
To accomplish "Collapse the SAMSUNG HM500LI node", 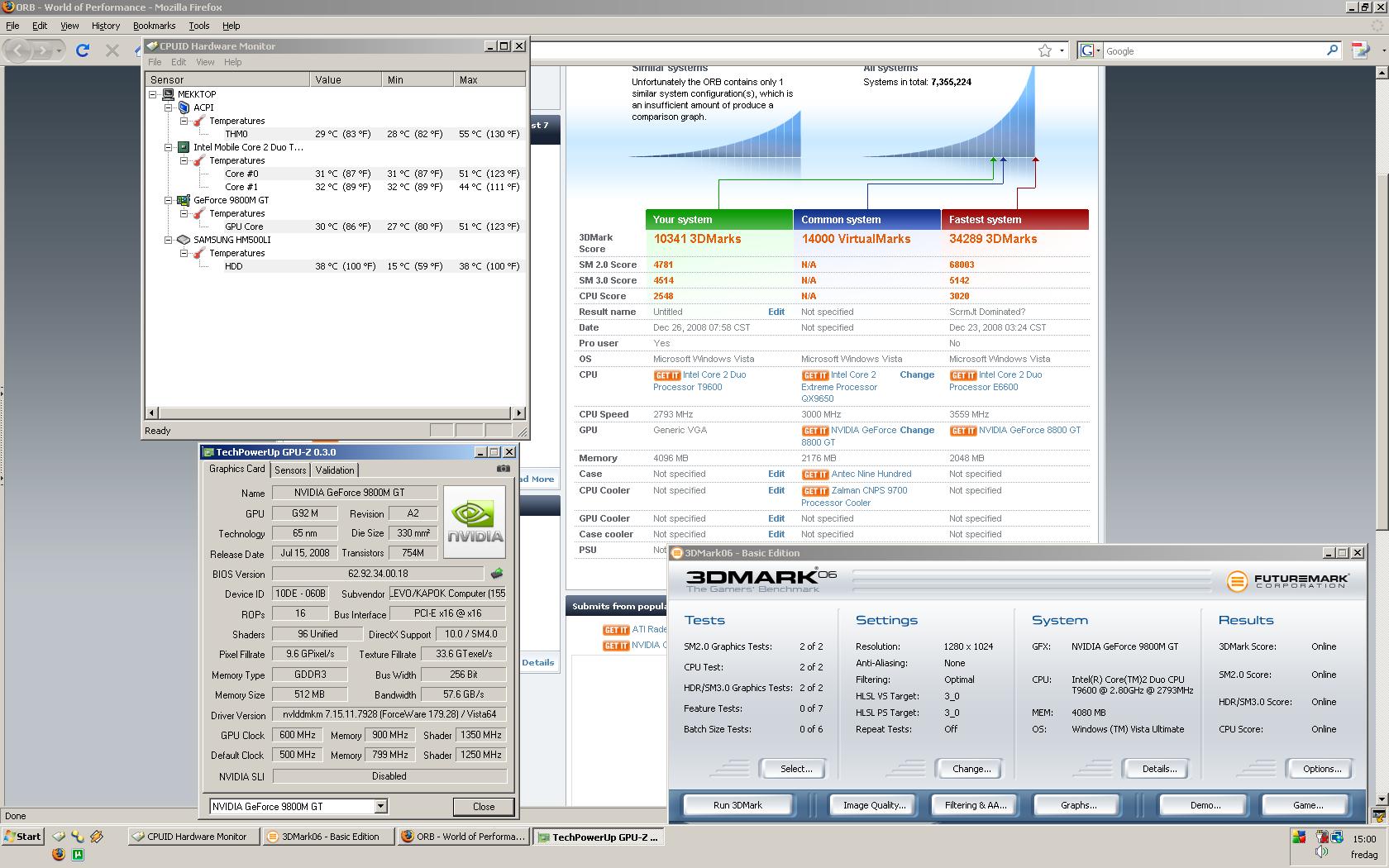I will point(169,240).
